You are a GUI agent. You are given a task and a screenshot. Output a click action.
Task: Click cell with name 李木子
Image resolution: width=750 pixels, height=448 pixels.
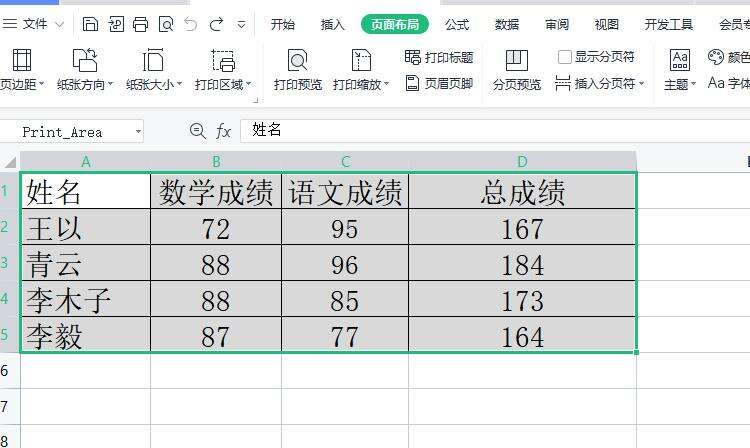pyautogui.click(x=86, y=299)
